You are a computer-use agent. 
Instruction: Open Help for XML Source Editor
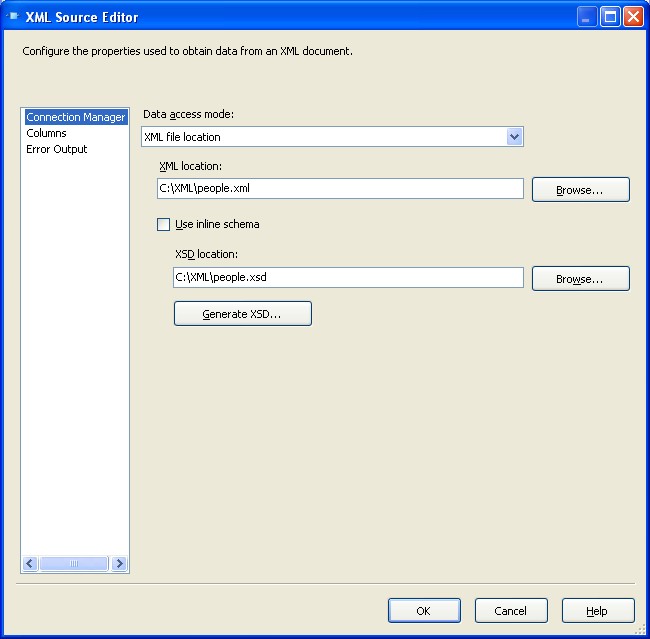(x=597, y=611)
